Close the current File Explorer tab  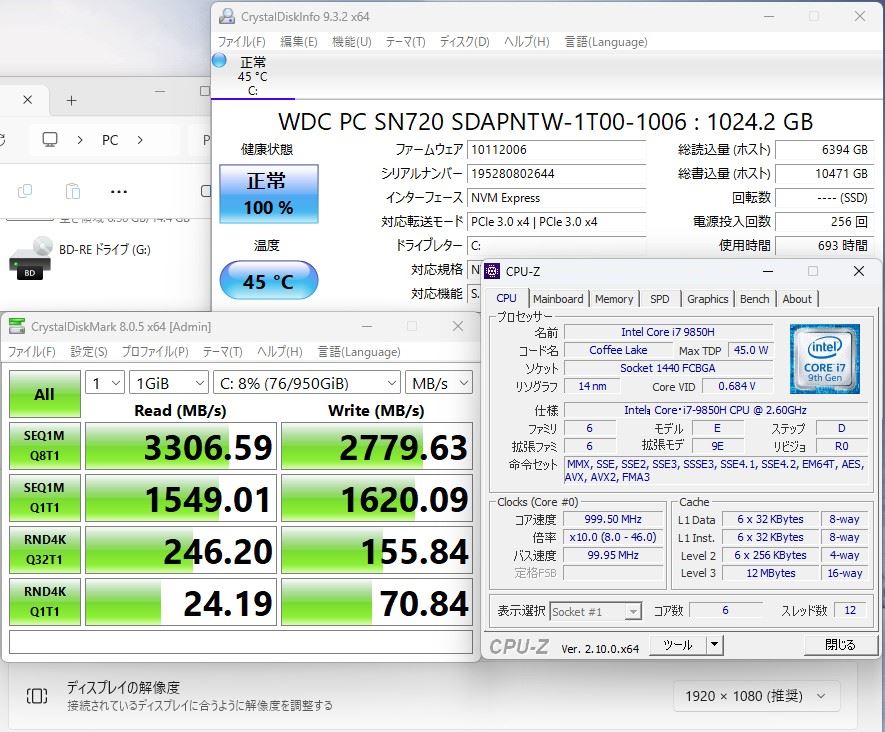(x=27, y=100)
